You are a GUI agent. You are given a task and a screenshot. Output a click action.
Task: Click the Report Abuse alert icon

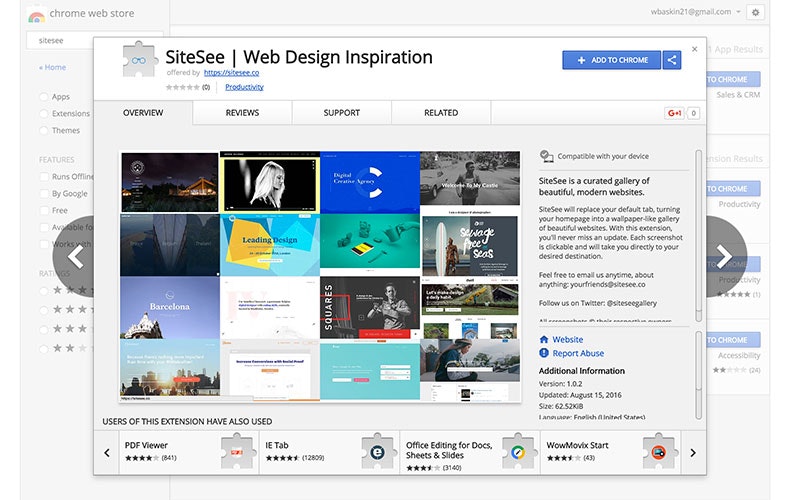coord(544,353)
